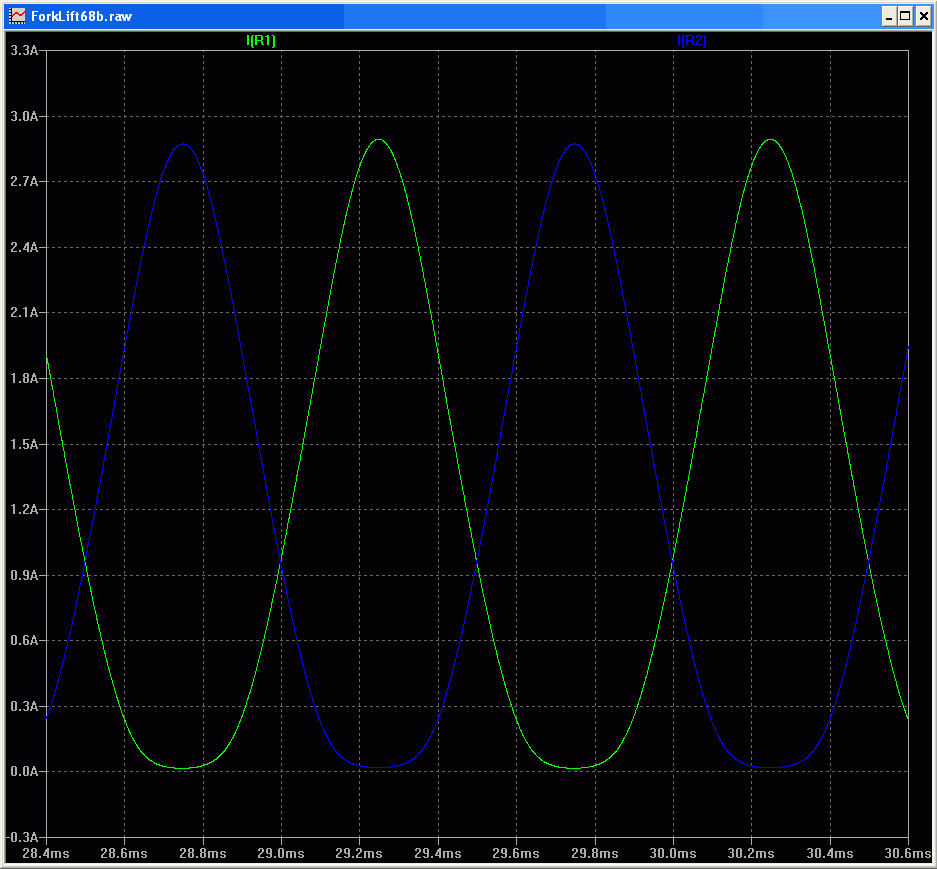Click the 30.2ms time axis label

coord(752,853)
